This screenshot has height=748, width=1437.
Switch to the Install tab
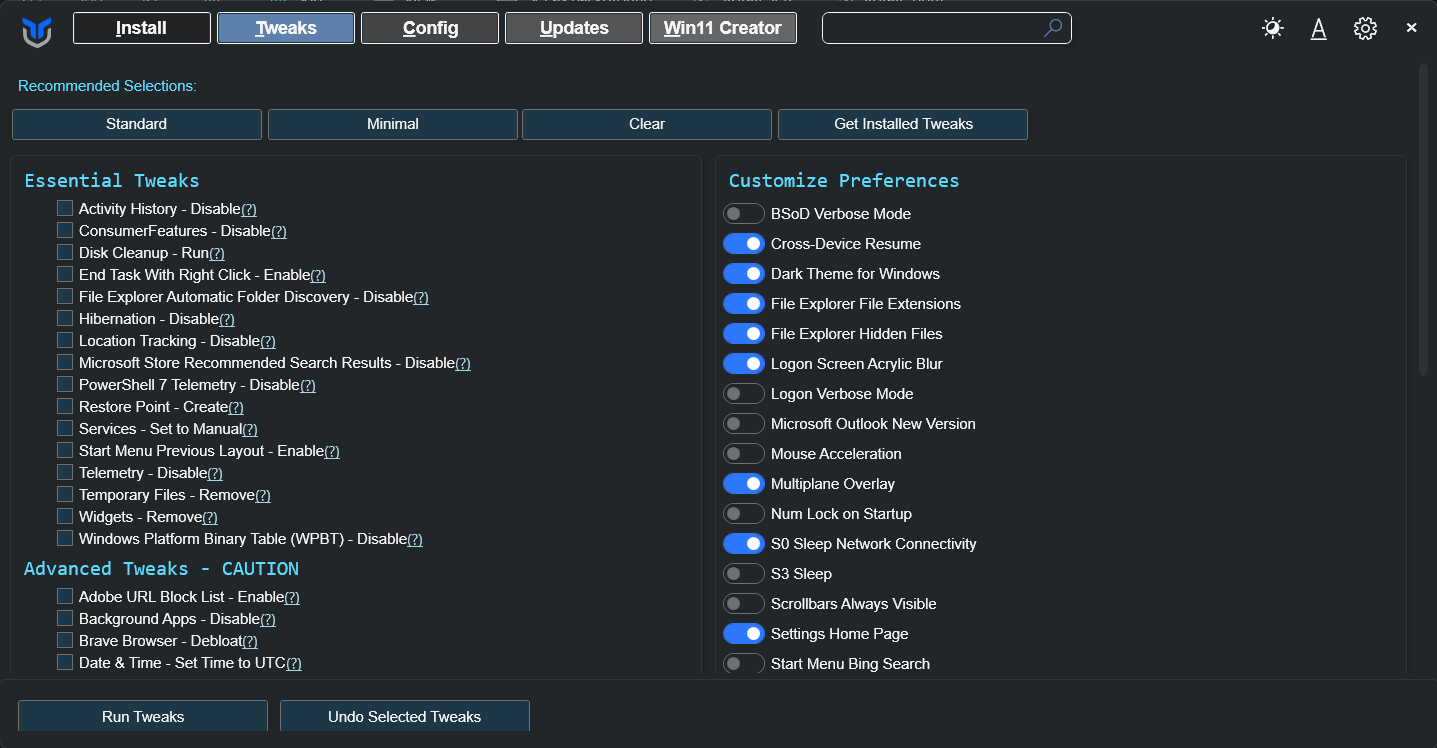point(142,28)
